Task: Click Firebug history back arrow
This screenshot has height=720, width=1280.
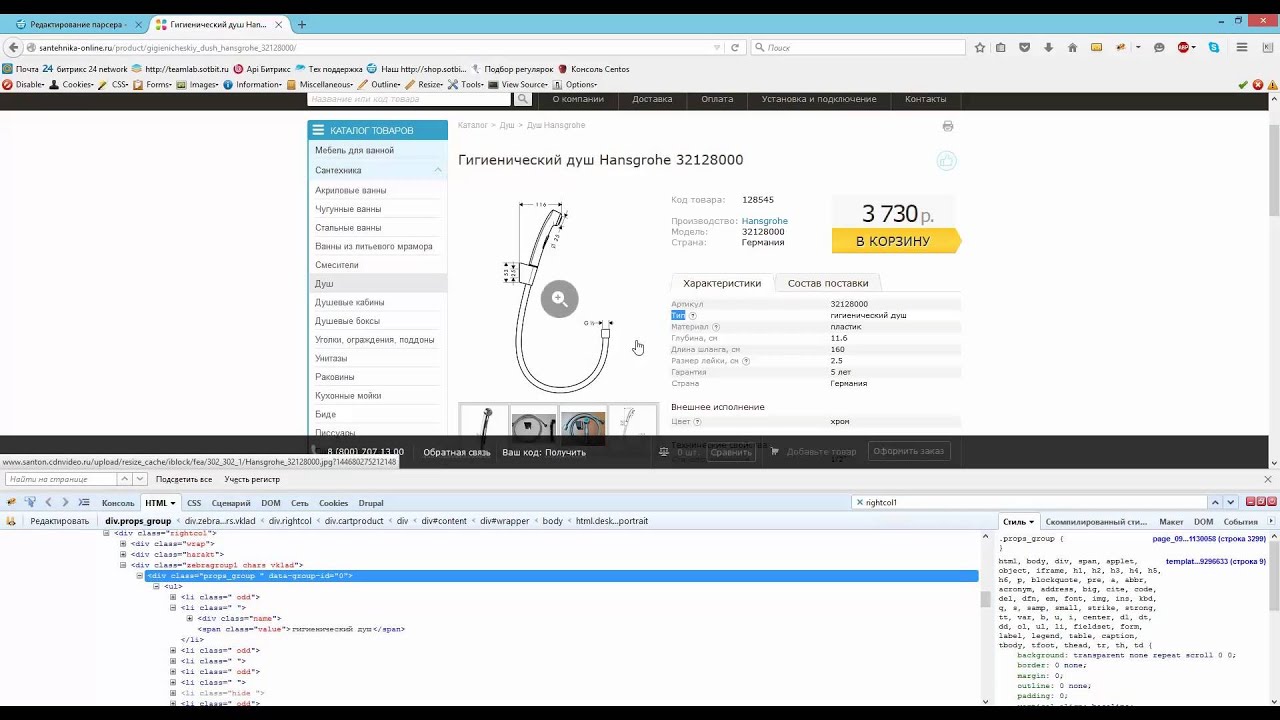Action: 48,502
